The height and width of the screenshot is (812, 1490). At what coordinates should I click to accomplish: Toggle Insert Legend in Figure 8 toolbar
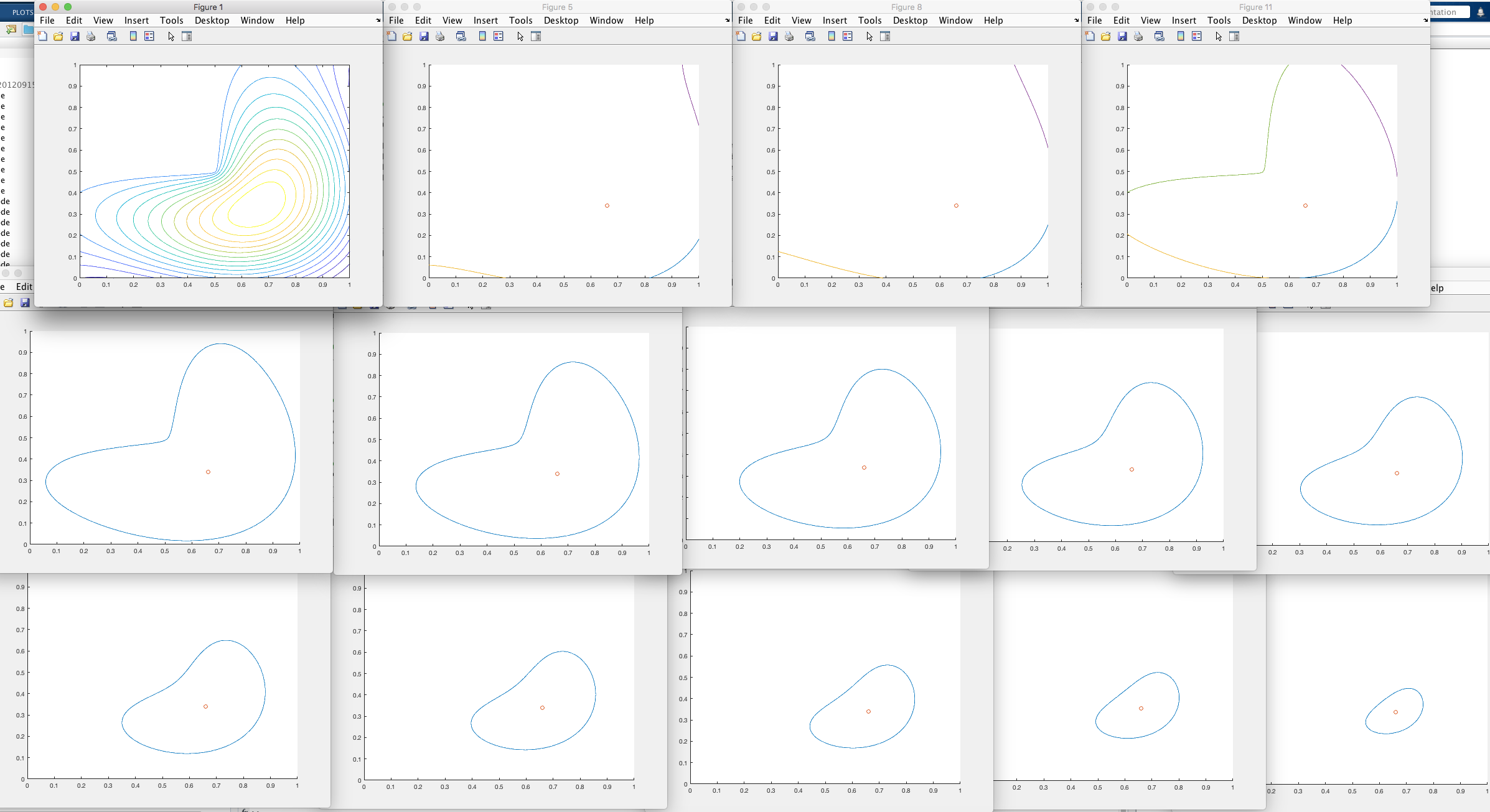pyautogui.click(x=848, y=37)
